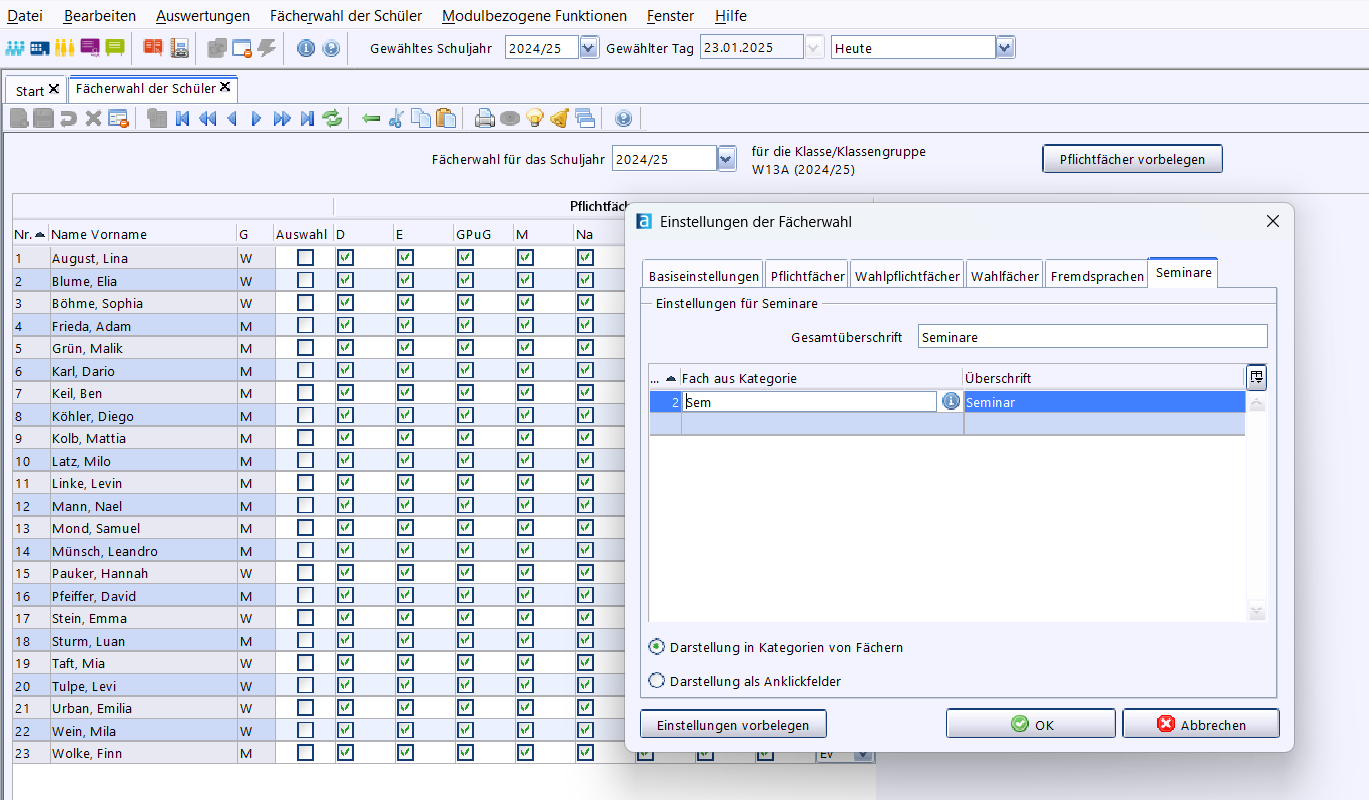Tick Auswahl checkbox for Karl, Dario
1369x800 pixels.
pos(305,370)
